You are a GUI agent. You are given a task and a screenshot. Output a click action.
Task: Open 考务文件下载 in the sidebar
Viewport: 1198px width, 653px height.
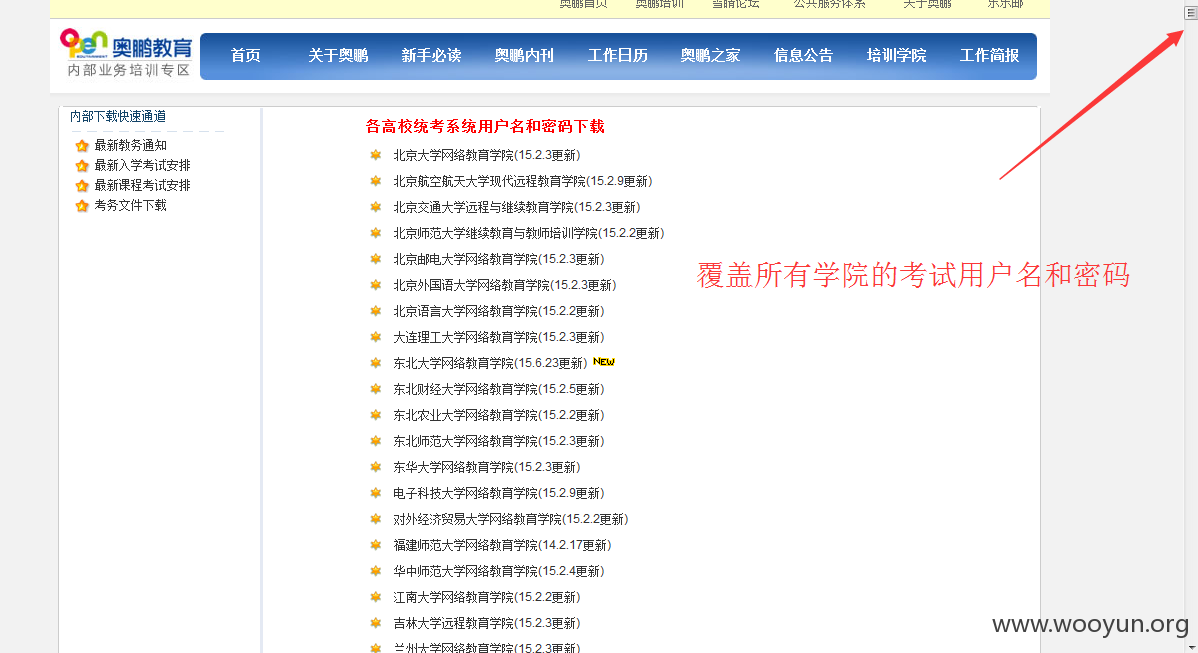coord(131,205)
